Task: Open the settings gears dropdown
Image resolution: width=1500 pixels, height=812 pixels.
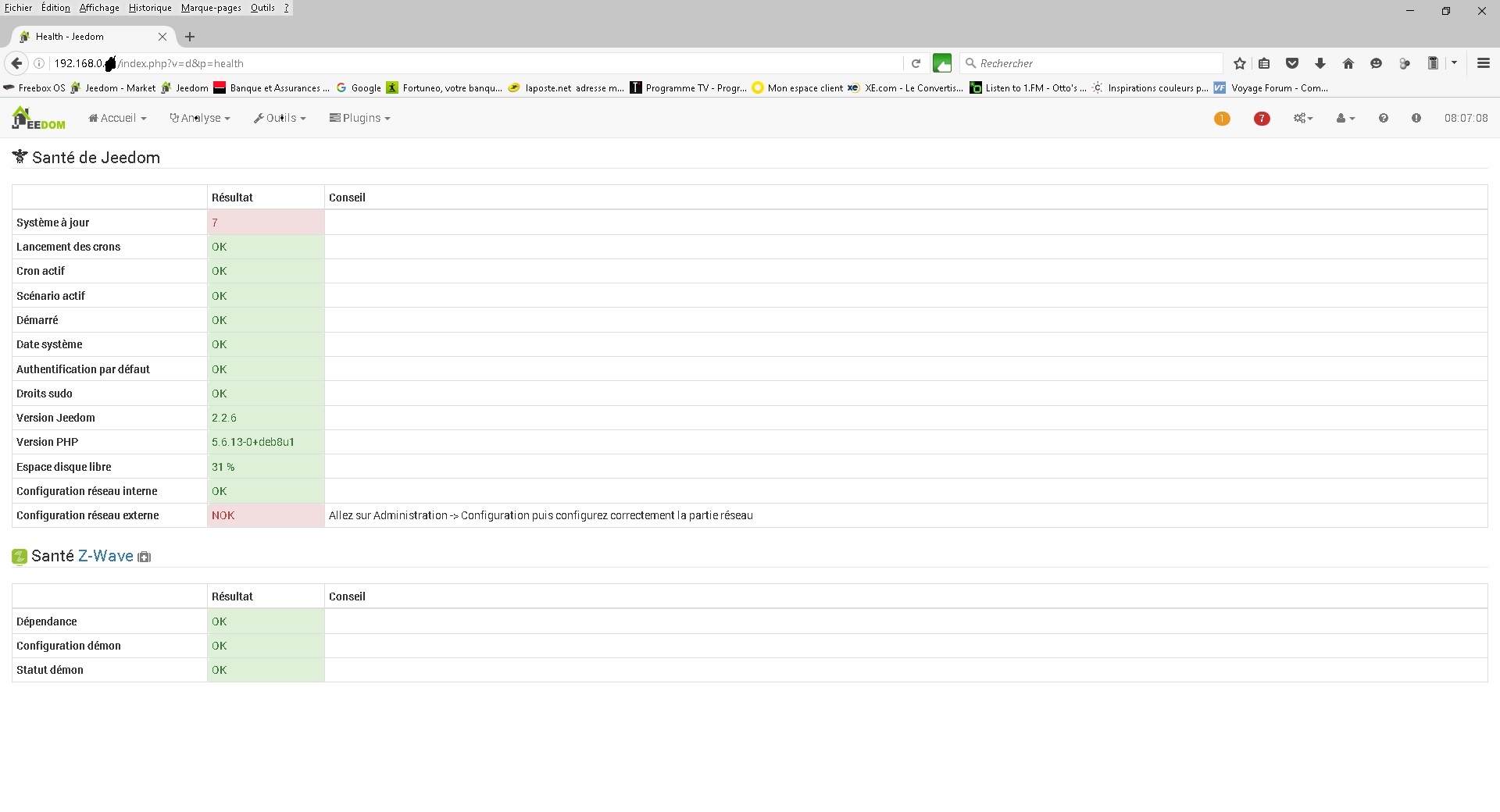Action: pyautogui.click(x=1303, y=119)
